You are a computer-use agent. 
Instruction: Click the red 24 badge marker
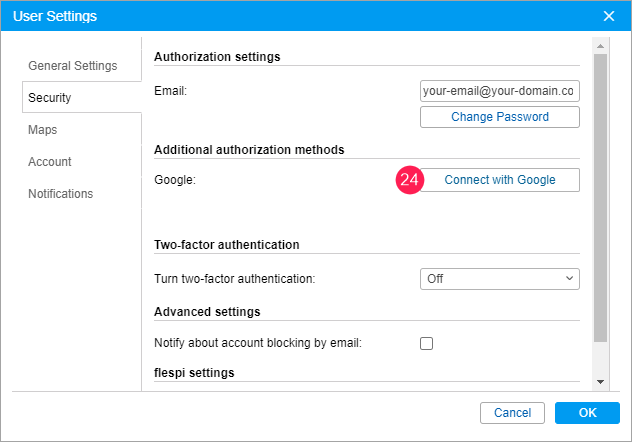[410, 180]
